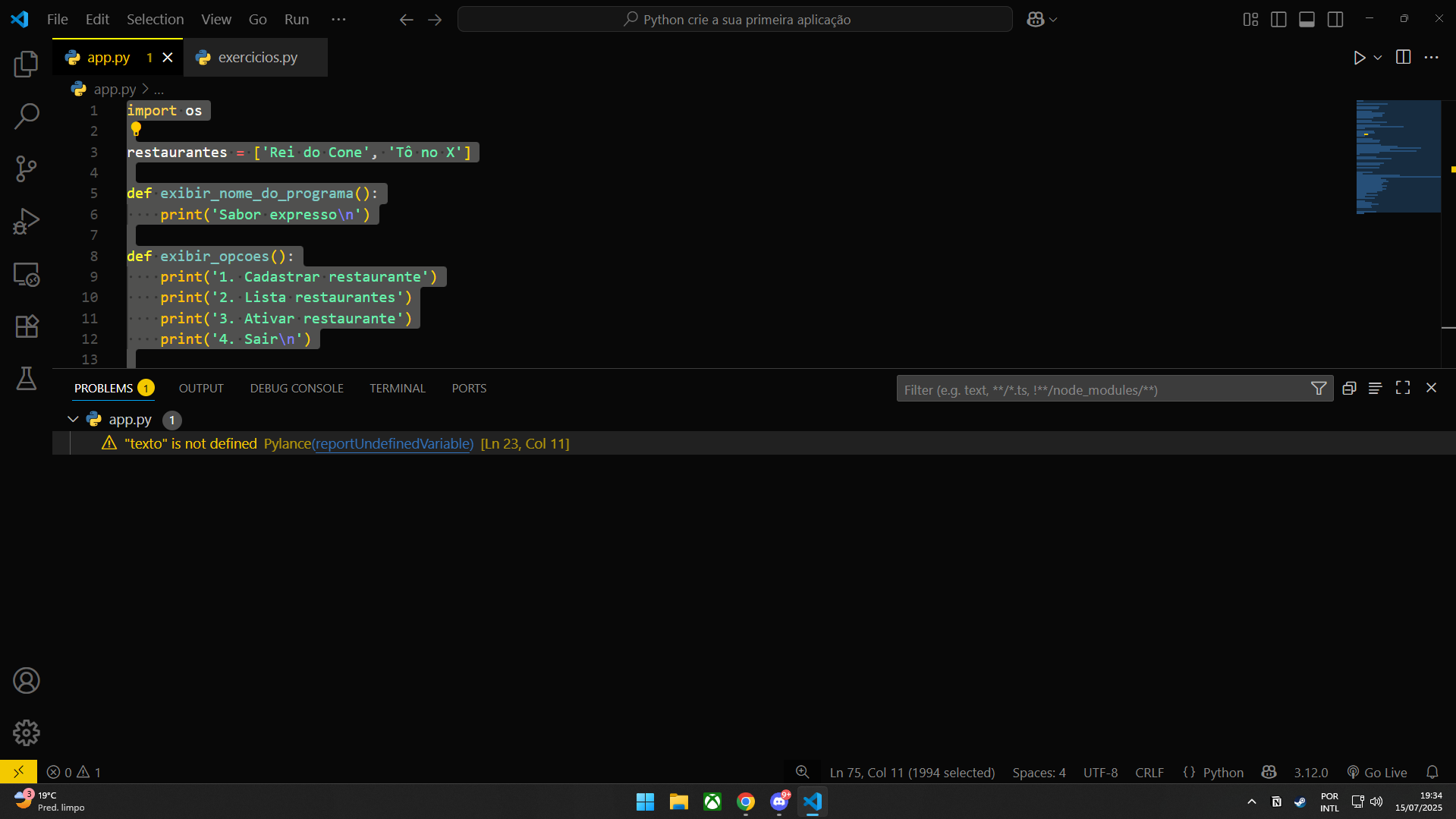
Task: Toggle the primary side bar visibility
Action: (x=1278, y=19)
